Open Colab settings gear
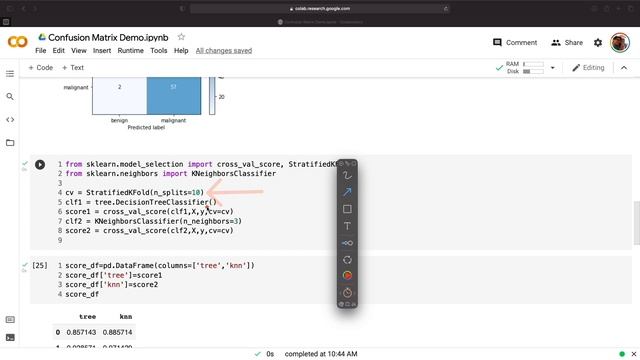The width and height of the screenshot is (640, 360). click(x=598, y=42)
